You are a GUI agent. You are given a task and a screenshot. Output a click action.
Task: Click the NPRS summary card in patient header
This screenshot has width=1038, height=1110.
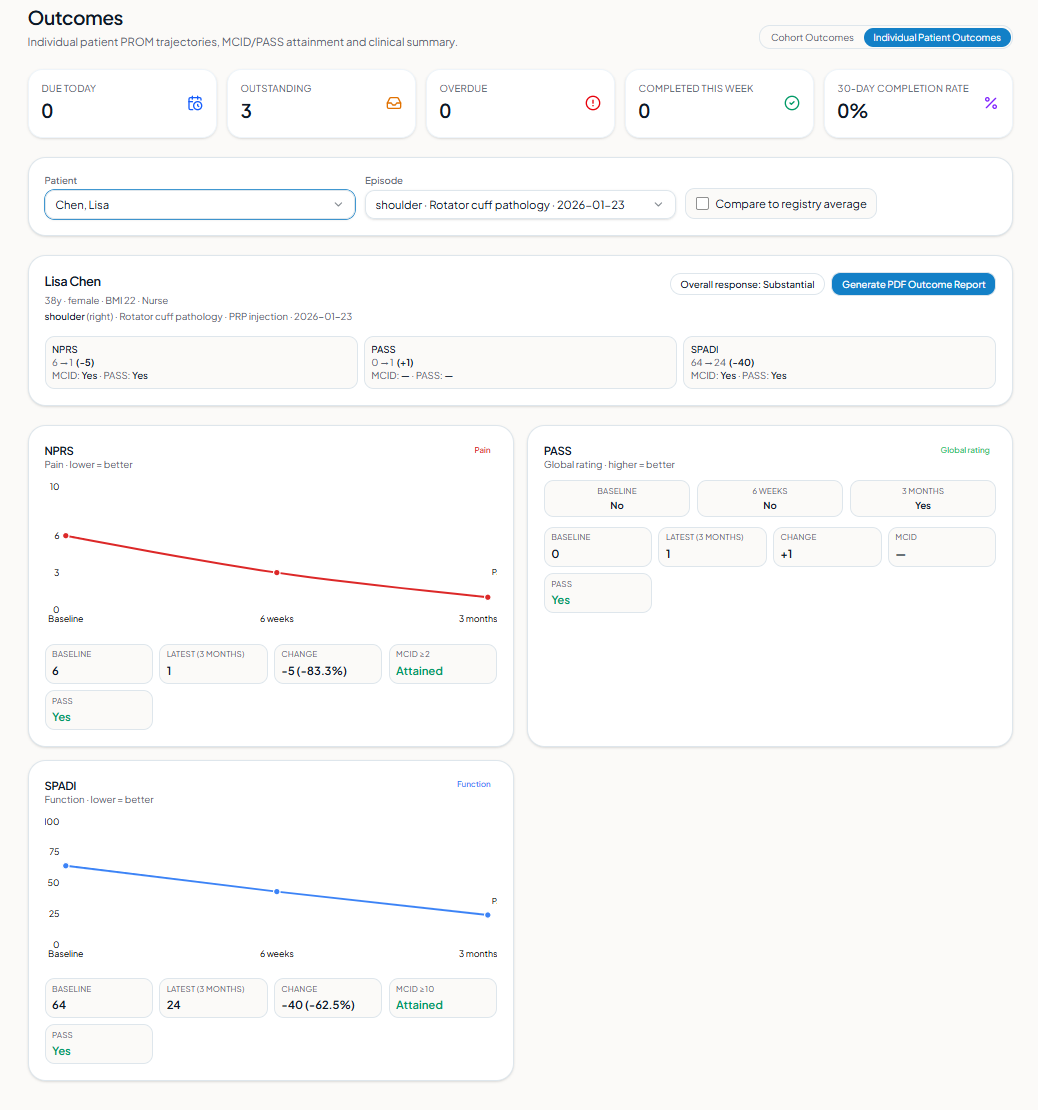pyautogui.click(x=201, y=362)
